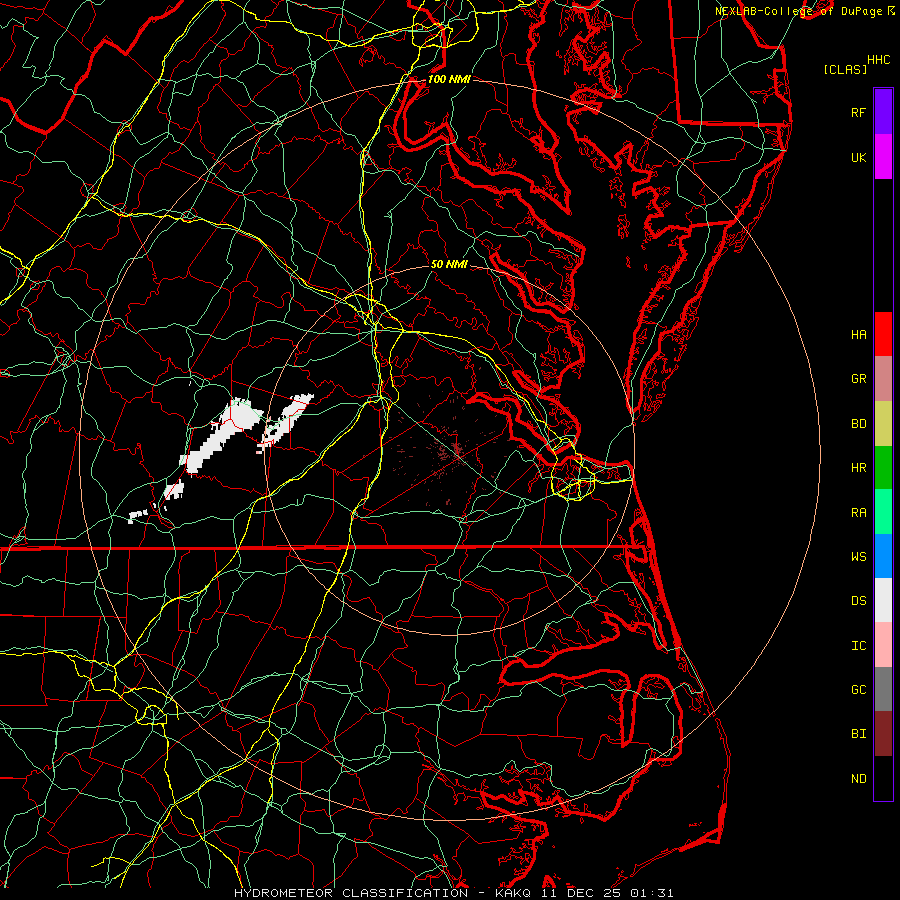Viewport: 900px width, 900px height.
Task: Click the "DS" legend label
Action: pos(858,600)
